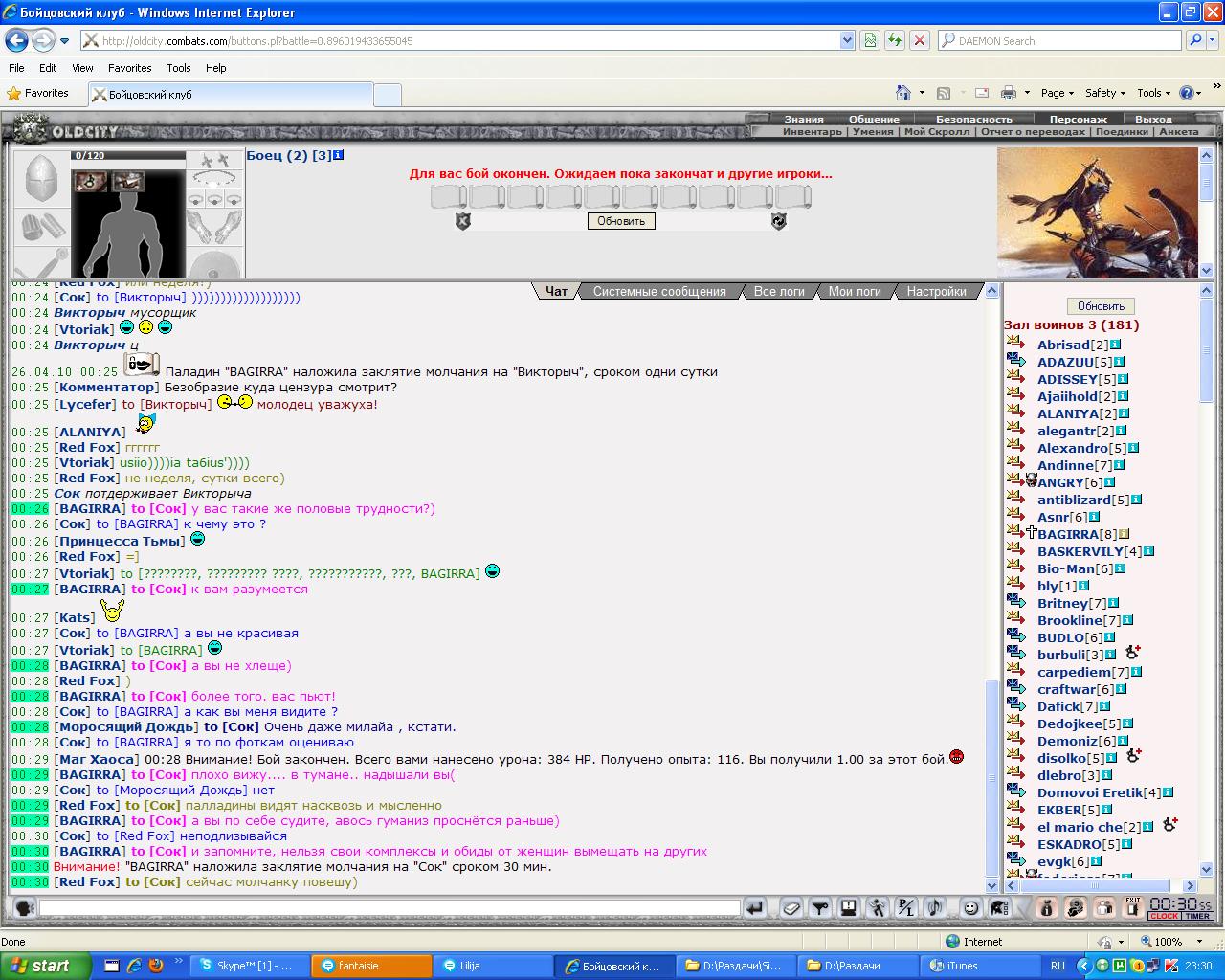Toggle the CLOCK mode under timer
Image resolution: width=1225 pixels, height=980 pixels.
(1165, 916)
